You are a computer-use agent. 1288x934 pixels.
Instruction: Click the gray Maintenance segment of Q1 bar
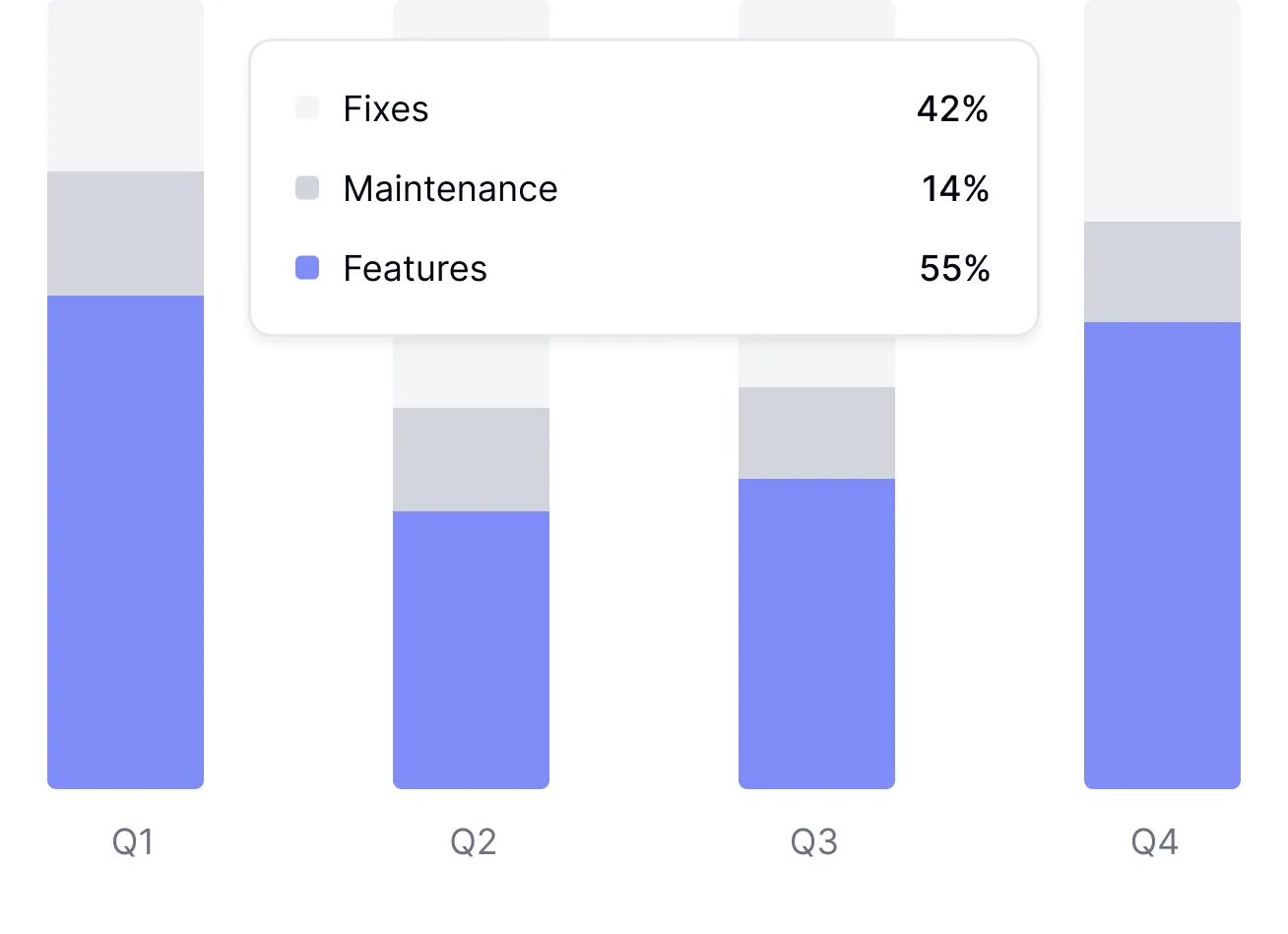pos(125,233)
